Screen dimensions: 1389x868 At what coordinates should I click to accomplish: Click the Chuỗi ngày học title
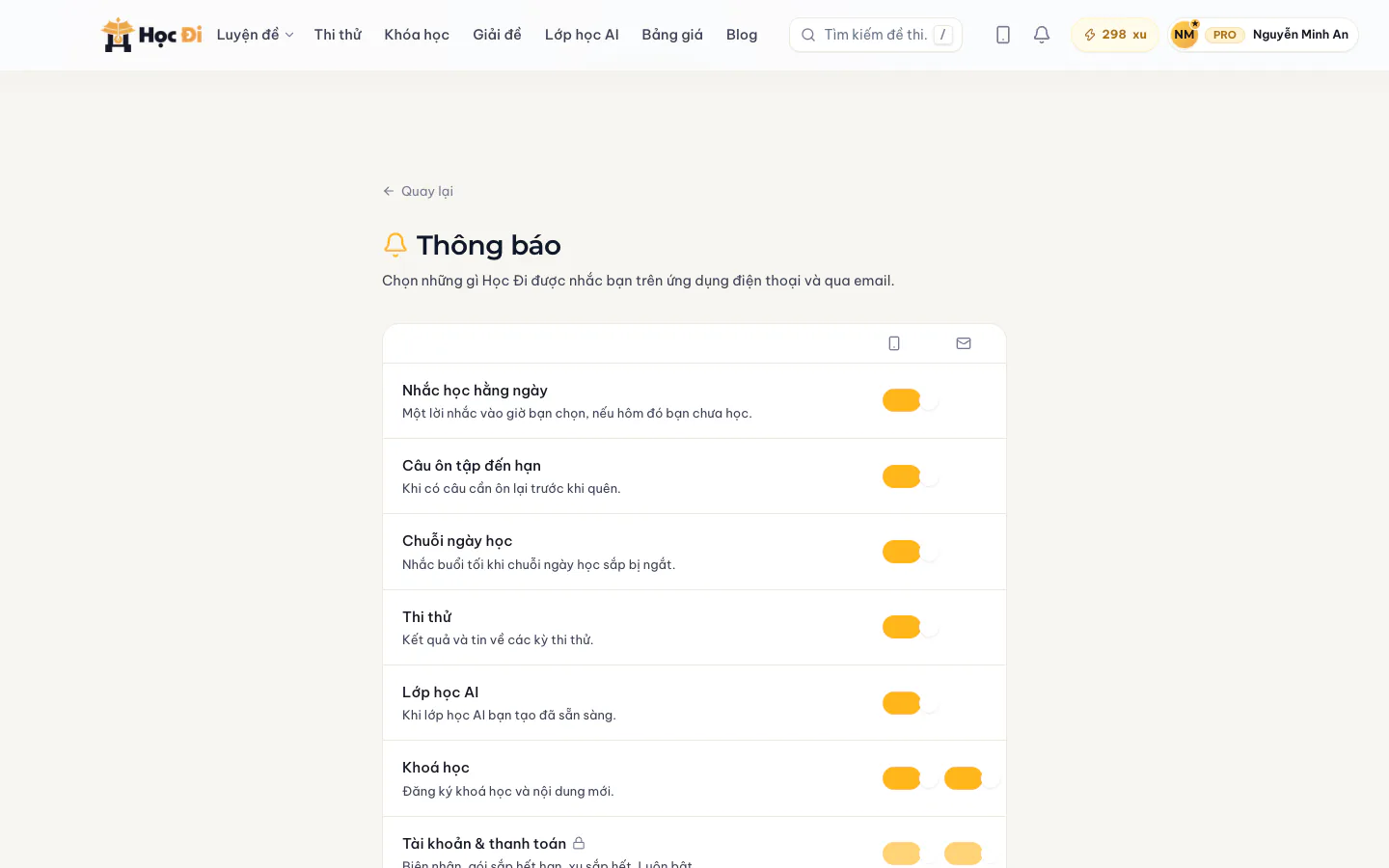[457, 541]
